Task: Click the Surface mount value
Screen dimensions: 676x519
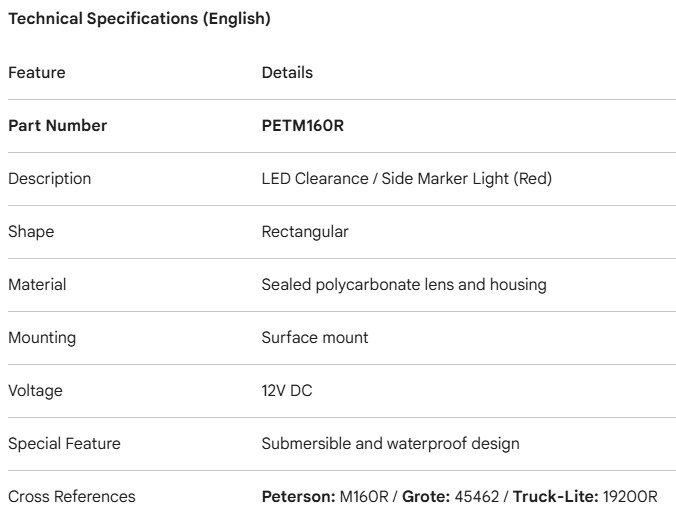Action: tap(315, 338)
